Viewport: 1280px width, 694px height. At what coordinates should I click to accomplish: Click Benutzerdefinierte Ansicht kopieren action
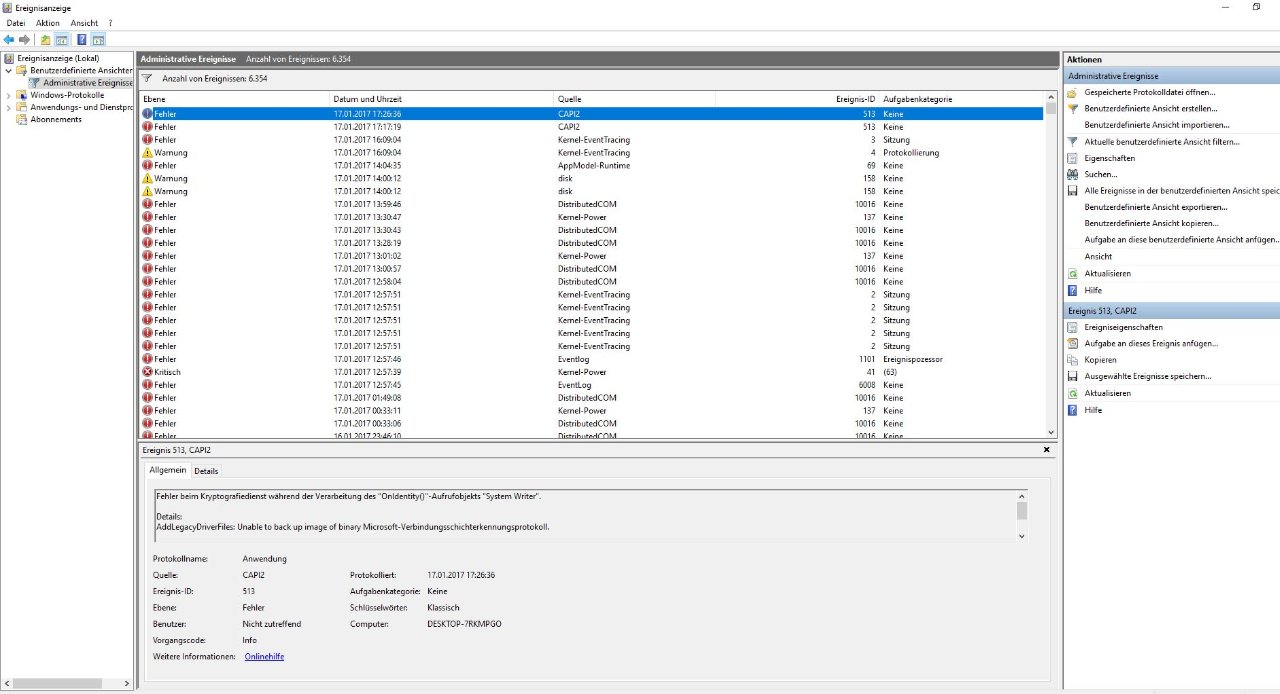(1152, 224)
